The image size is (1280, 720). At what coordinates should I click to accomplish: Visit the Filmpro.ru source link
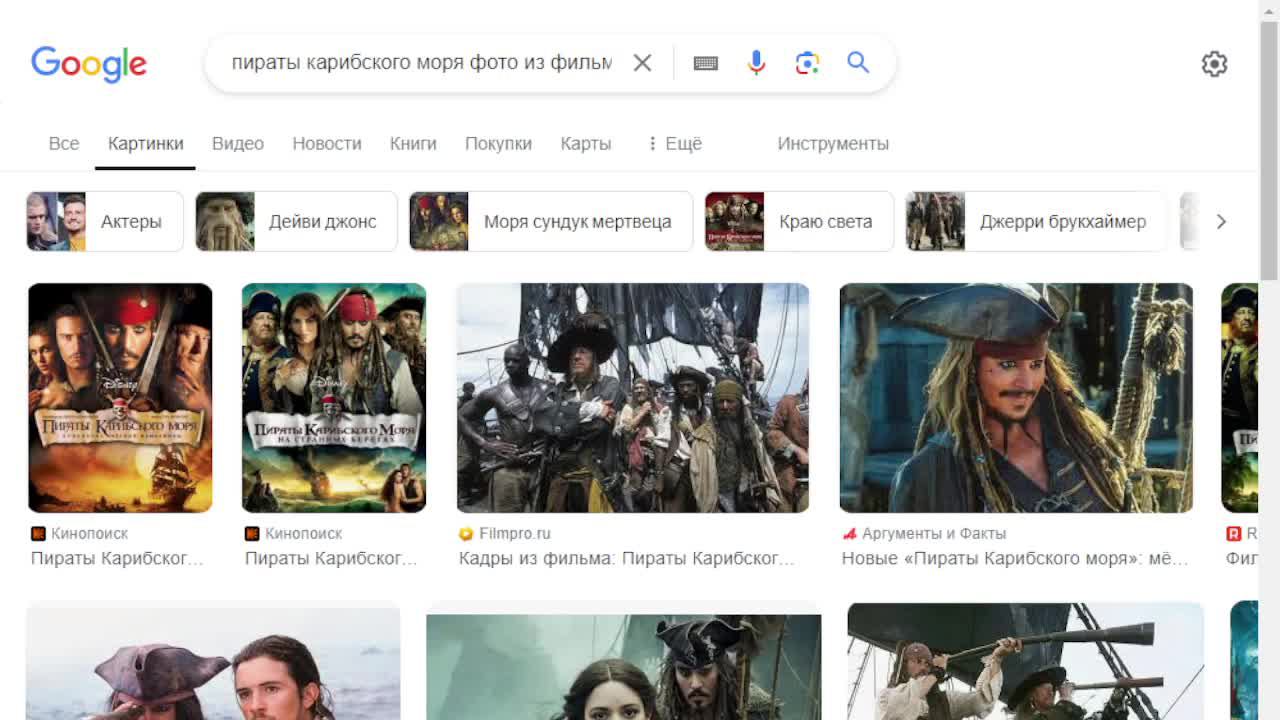[x=505, y=534]
